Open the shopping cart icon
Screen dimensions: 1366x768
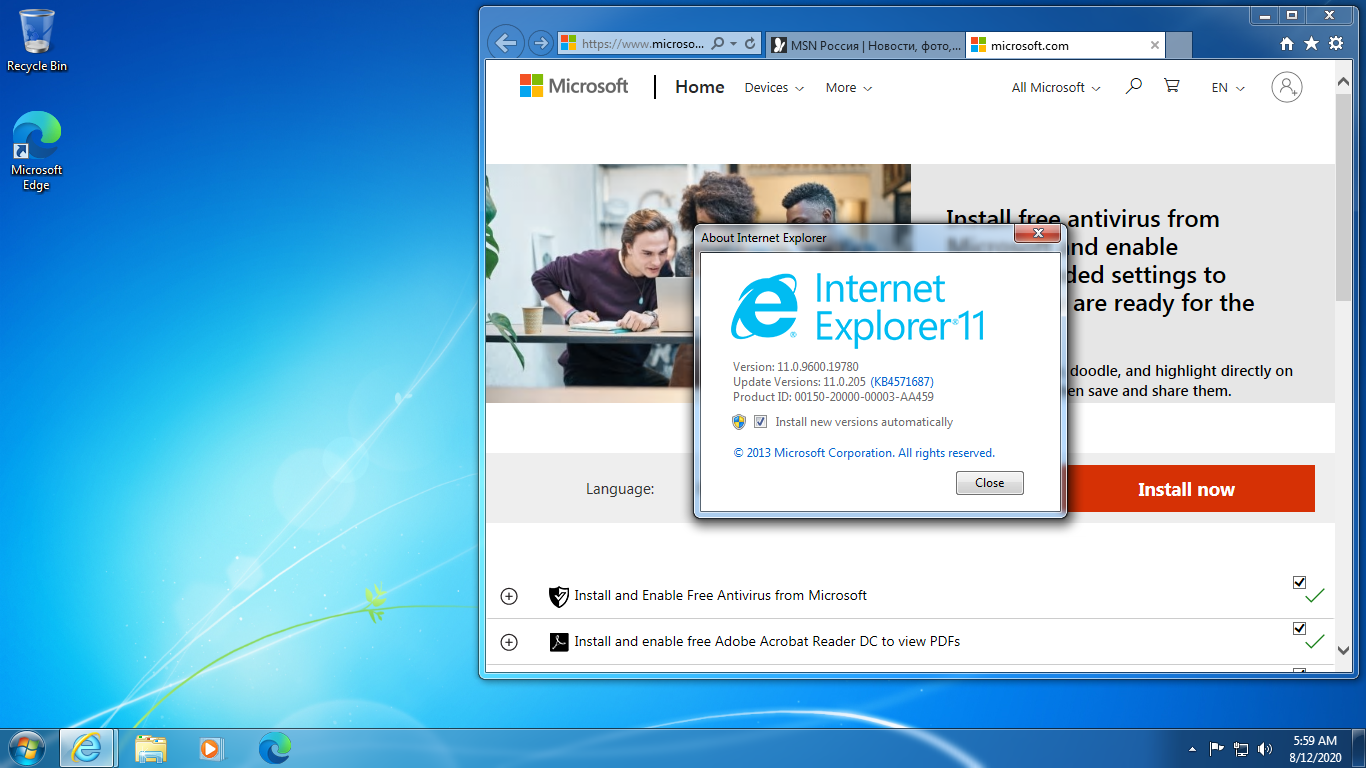(1172, 87)
